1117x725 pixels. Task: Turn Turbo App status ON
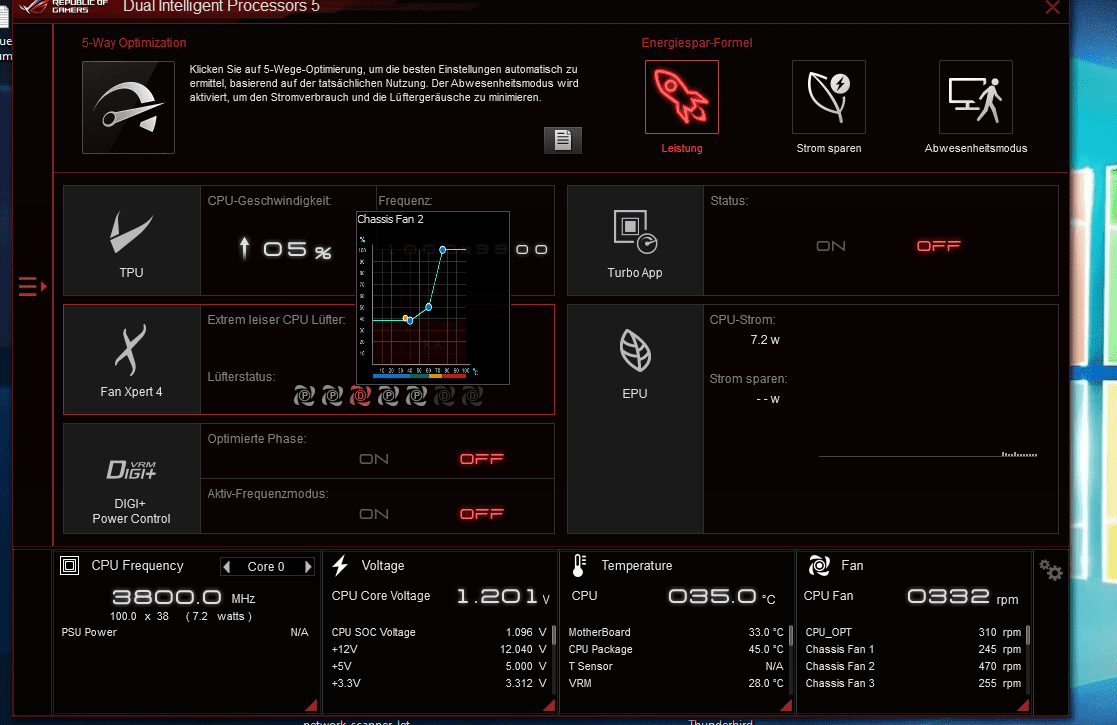click(x=831, y=246)
